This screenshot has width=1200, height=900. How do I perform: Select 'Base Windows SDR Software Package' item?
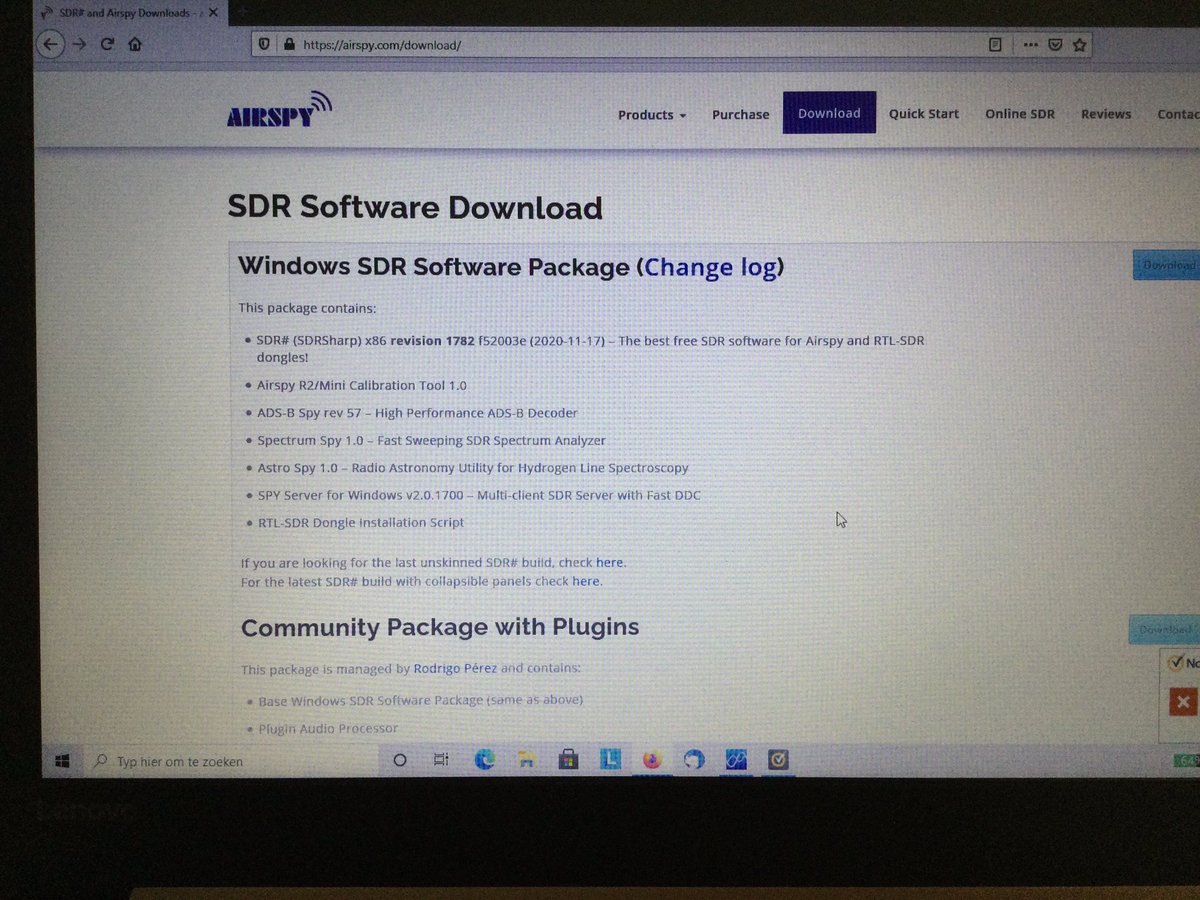[x=420, y=700]
